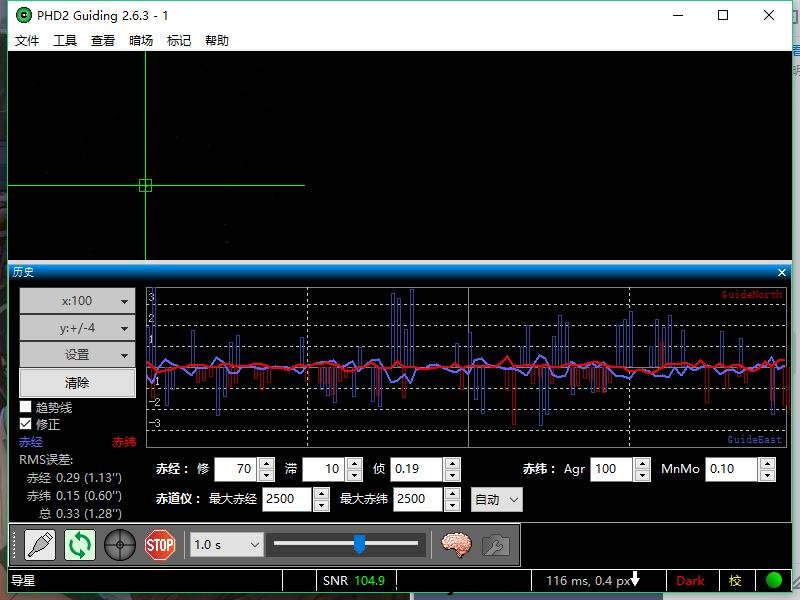Click the 最大赤经 field showing 2500
800x600 pixels.
pos(287,499)
